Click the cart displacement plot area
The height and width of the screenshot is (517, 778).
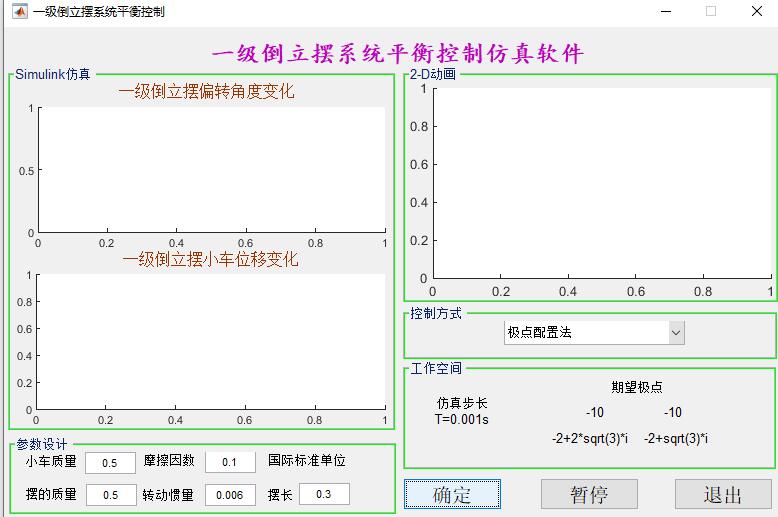point(211,342)
